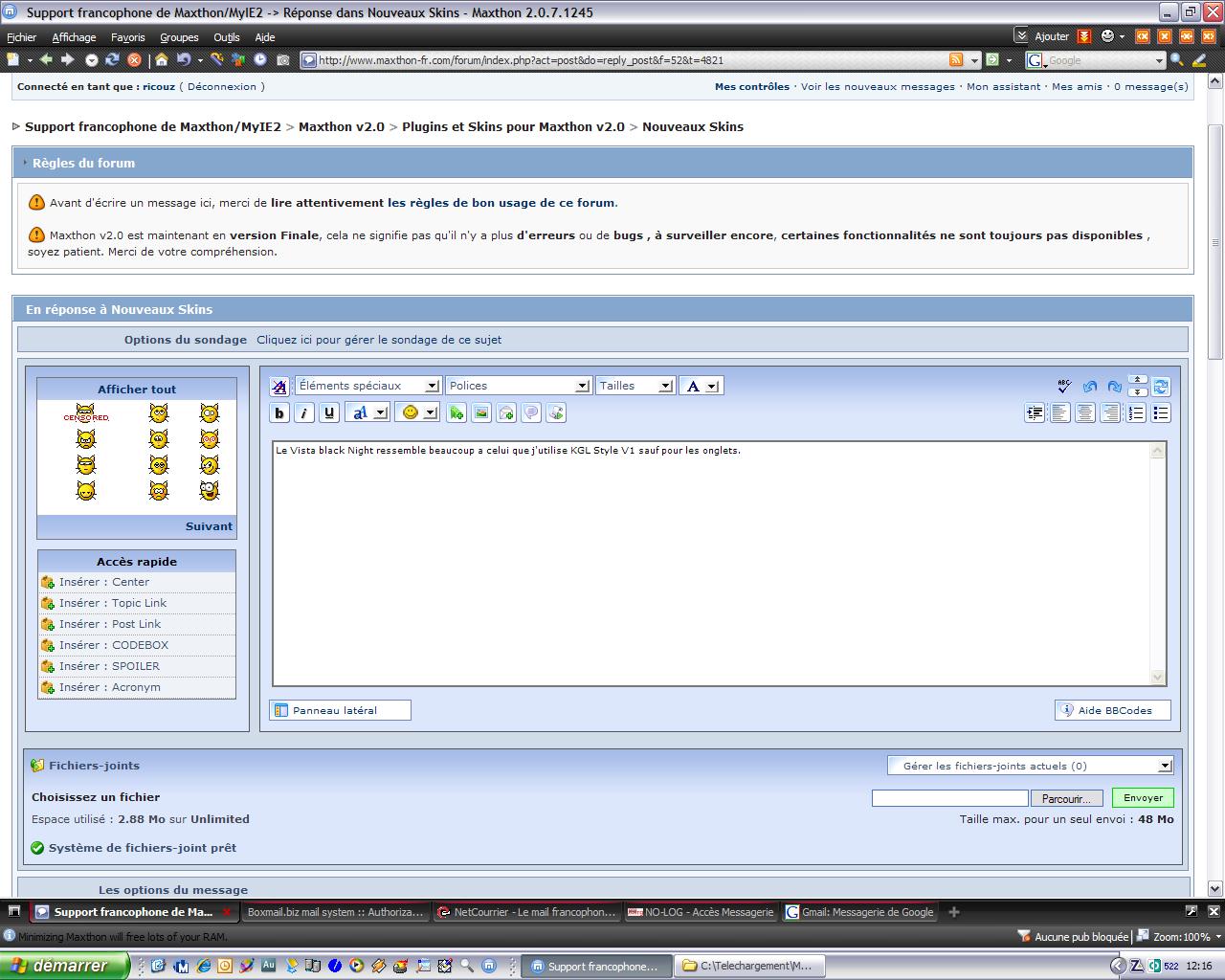This screenshot has height=980, width=1225.
Task: Open Gérer les fichiers-joints actuels dropdown
Action: [x=1031, y=766]
